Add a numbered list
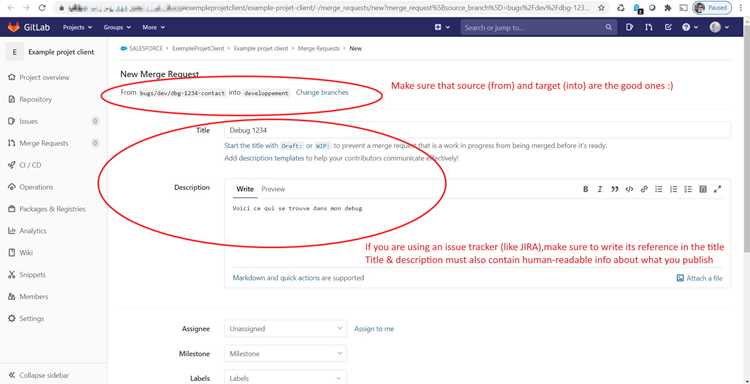The image size is (750, 384). click(x=673, y=189)
